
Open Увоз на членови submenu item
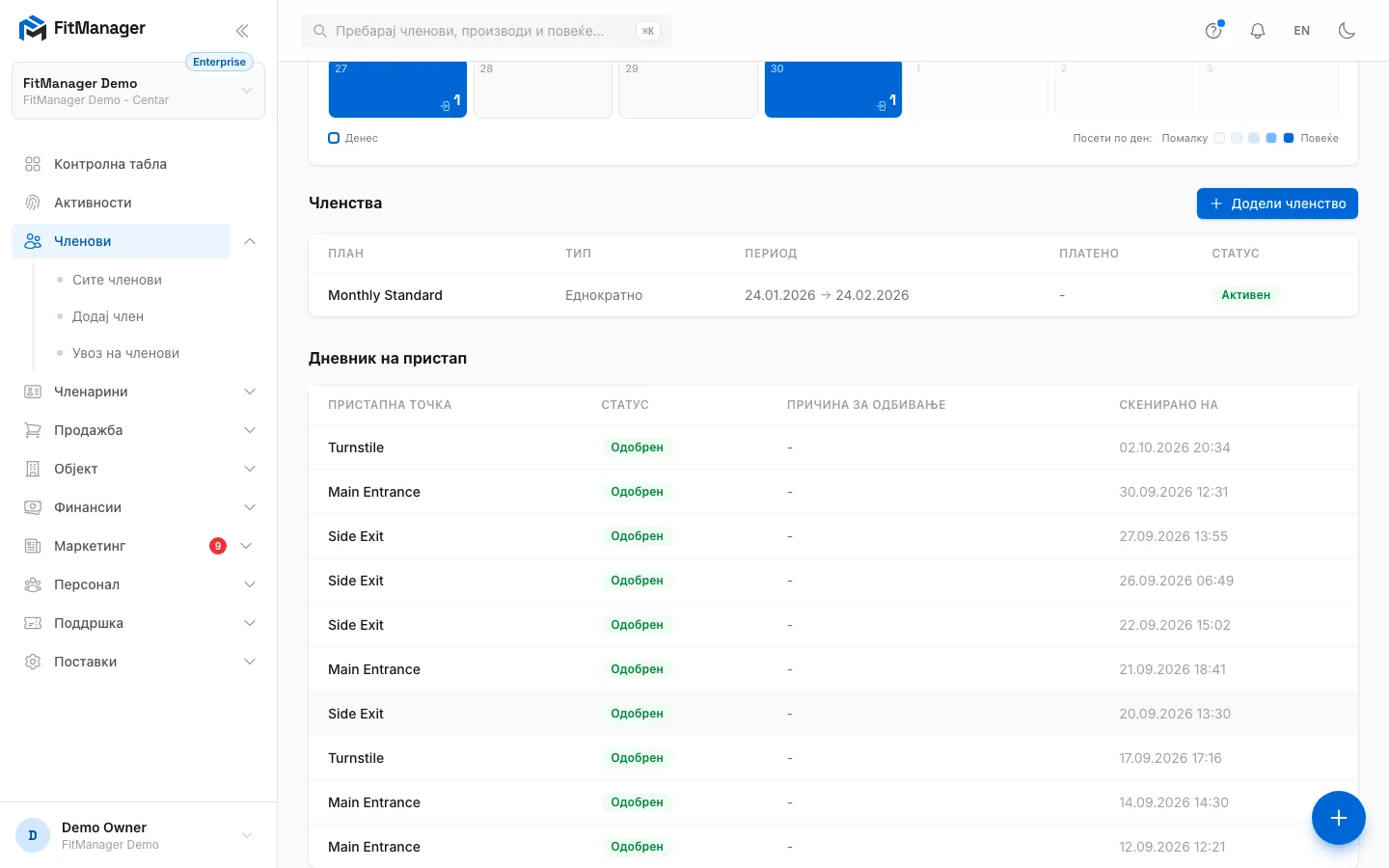(125, 353)
